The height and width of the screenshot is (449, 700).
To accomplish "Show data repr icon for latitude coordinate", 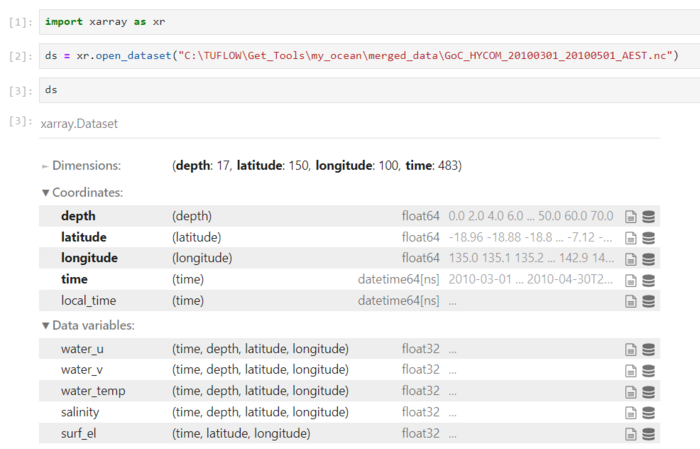I will coord(648,238).
